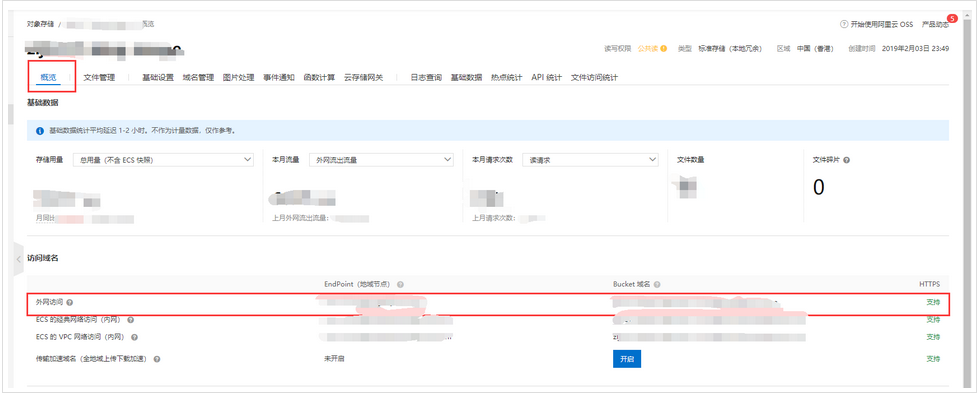The width and height of the screenshot is (977, 394).
Task: Click 支持 in the ECS 的 VPC 网络访问 row
Action: (933, 337)
